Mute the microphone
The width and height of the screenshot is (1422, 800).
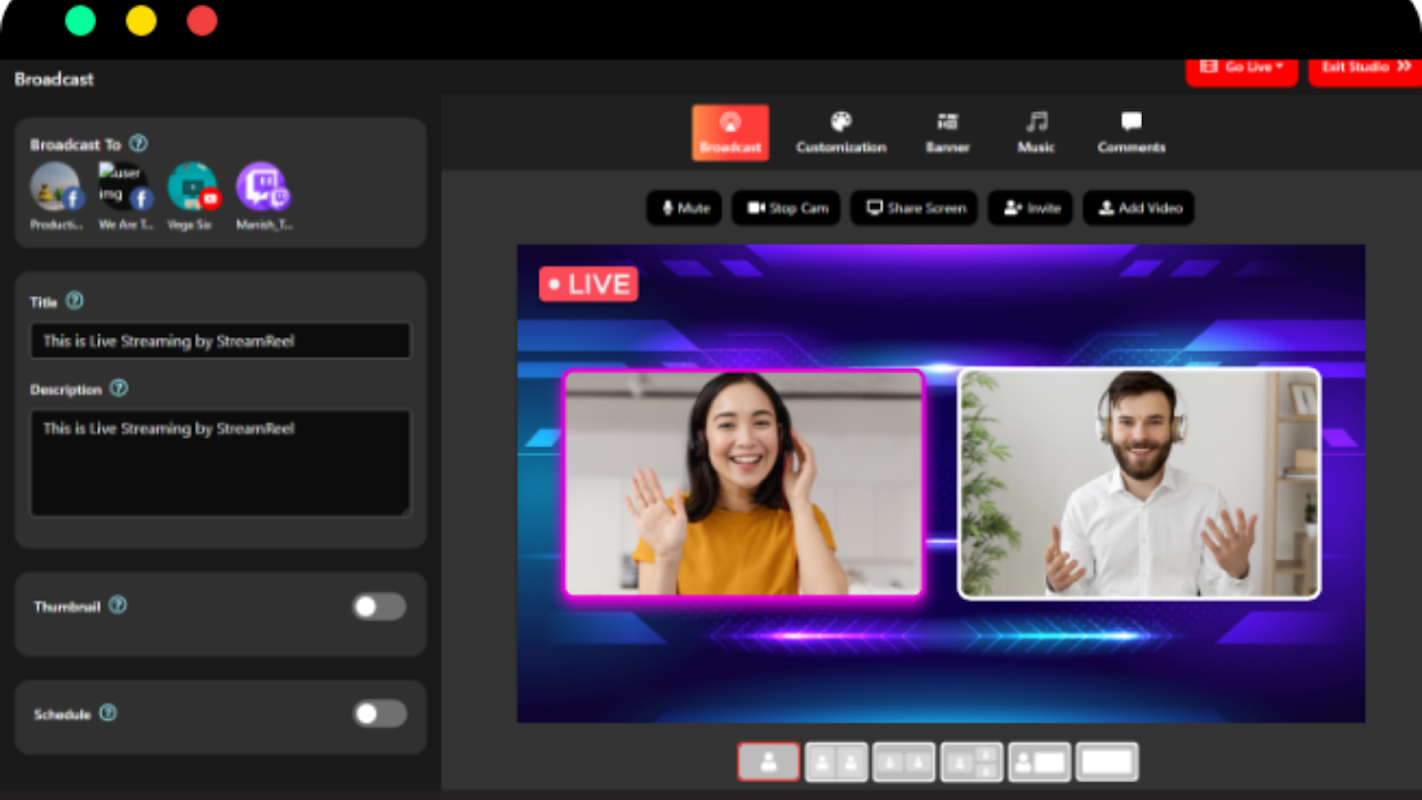pyautogui.click(x=684, y=208)
